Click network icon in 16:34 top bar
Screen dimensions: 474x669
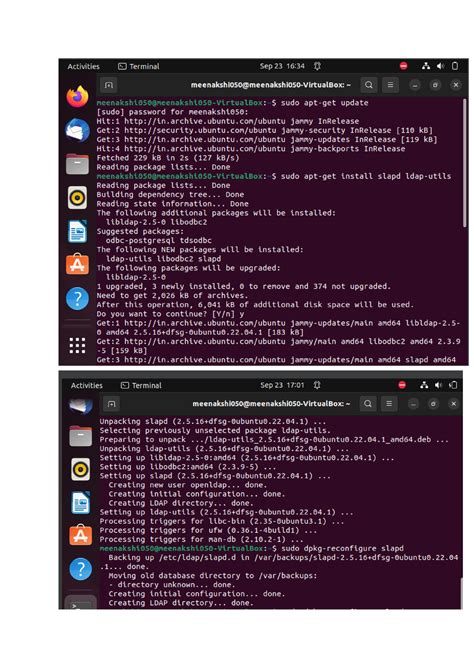426,66
